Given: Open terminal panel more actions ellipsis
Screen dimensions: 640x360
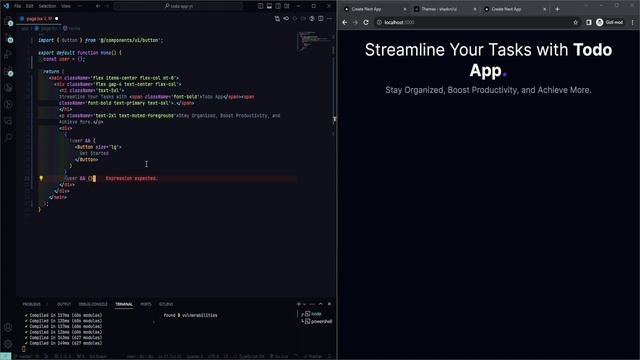Looking at the screenshot, I should tap(312, 304).
